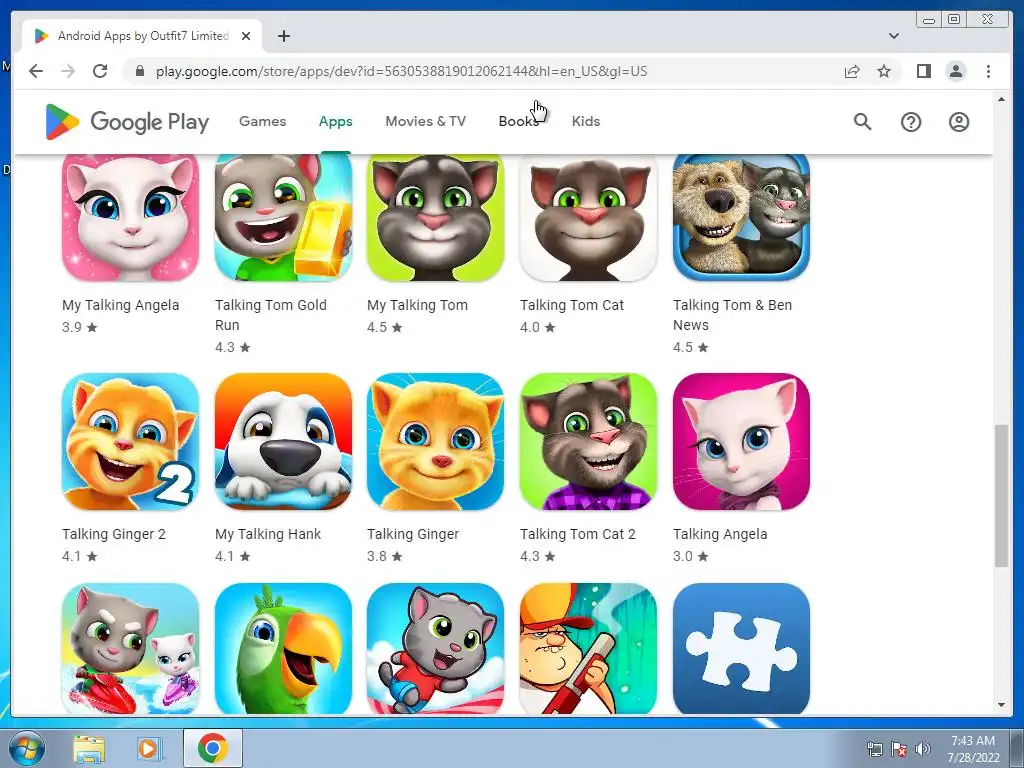Open the My Talking Tom app icon
This screenshot has height=768, width=1024.
tap(436, 217)
